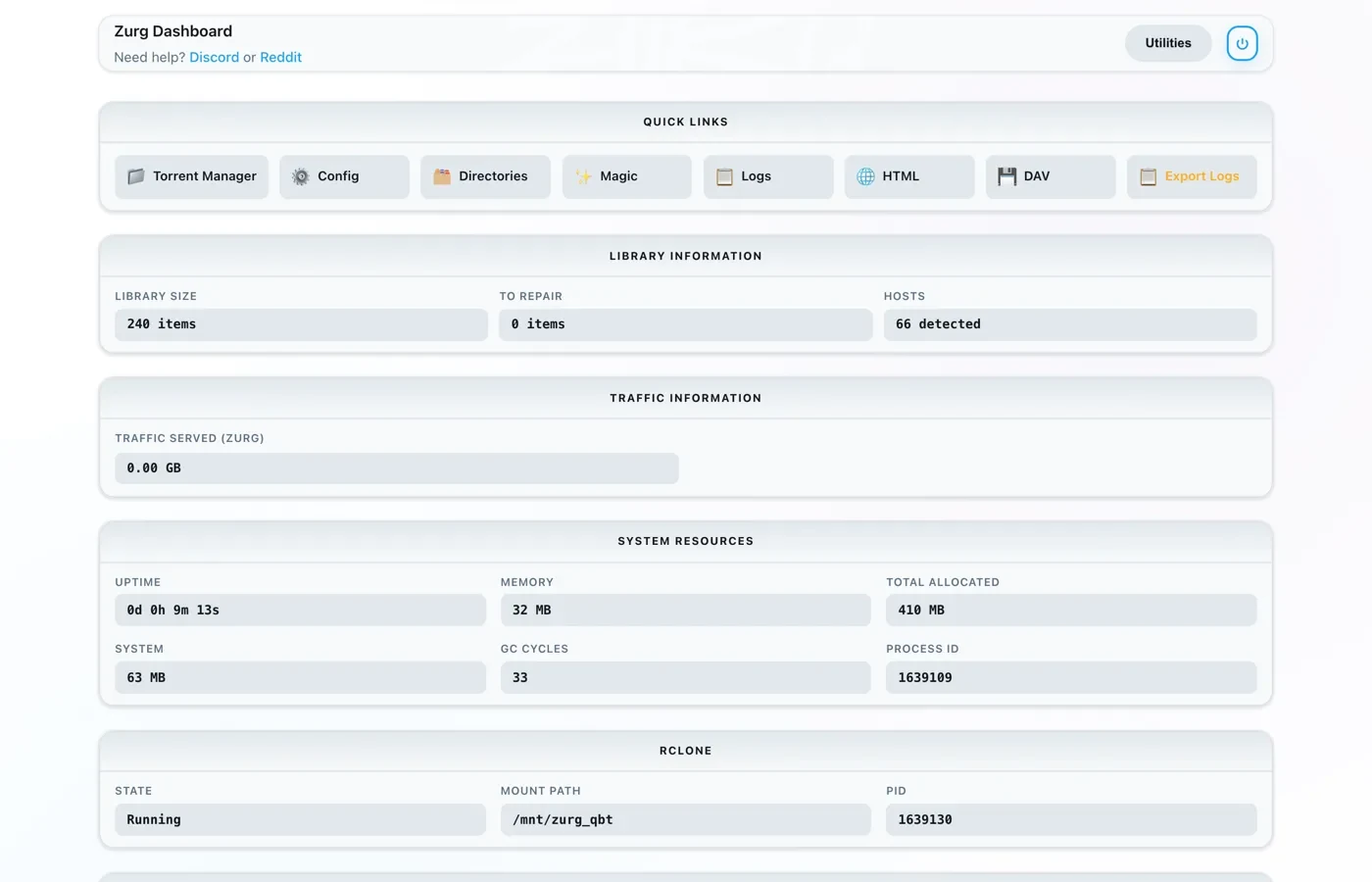
Task: Select the rclone state value Running
Action: (300, 819)
